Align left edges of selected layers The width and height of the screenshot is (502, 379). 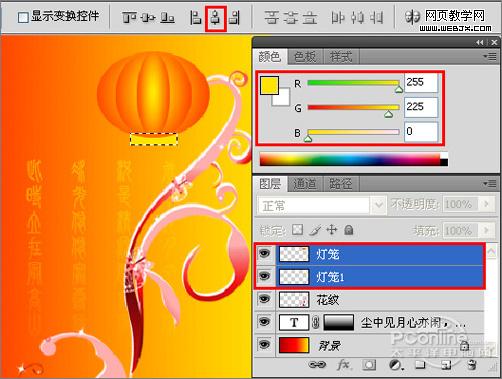coord(196,17)
